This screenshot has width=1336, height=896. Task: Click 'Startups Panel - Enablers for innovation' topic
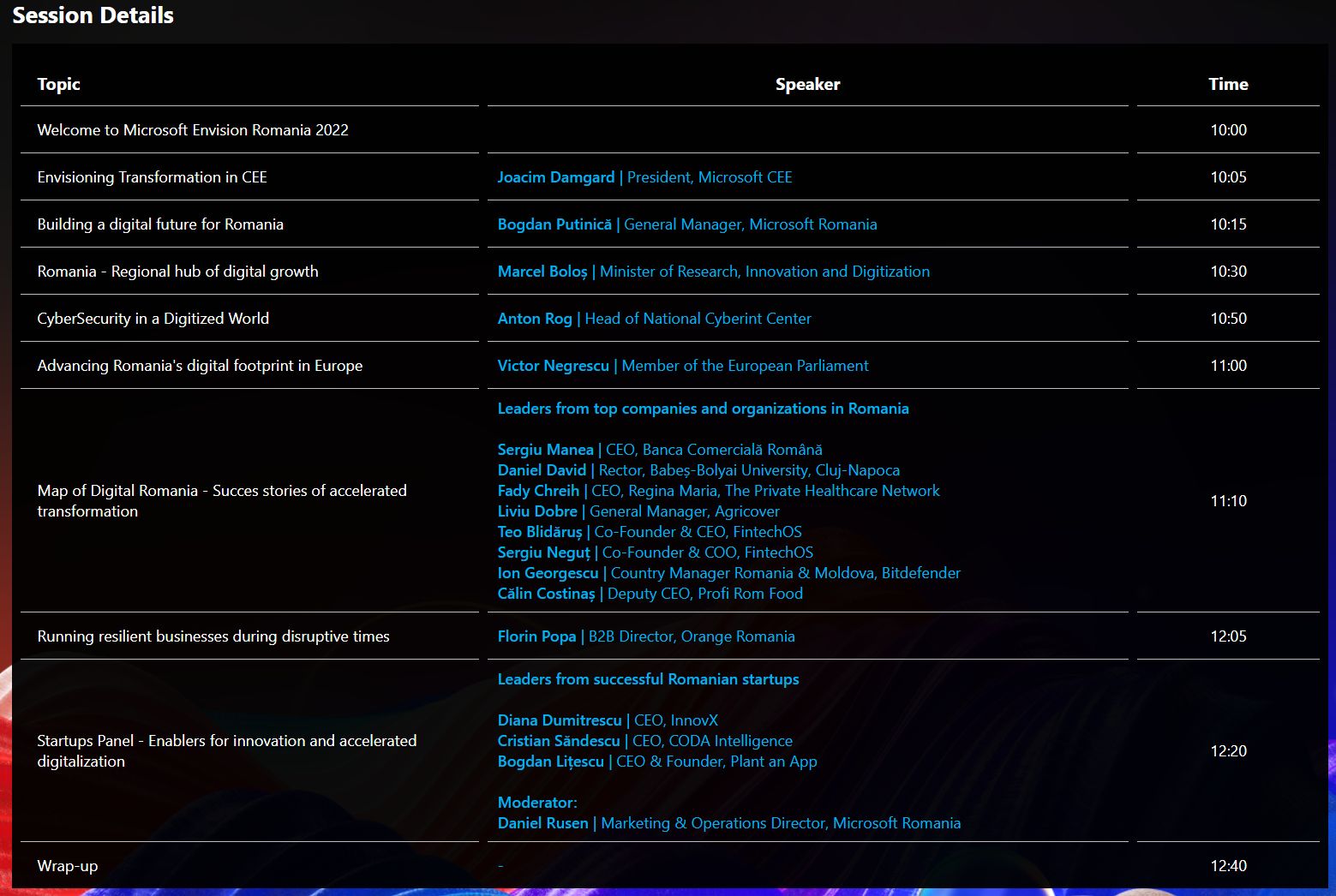[x=227, y=751]
